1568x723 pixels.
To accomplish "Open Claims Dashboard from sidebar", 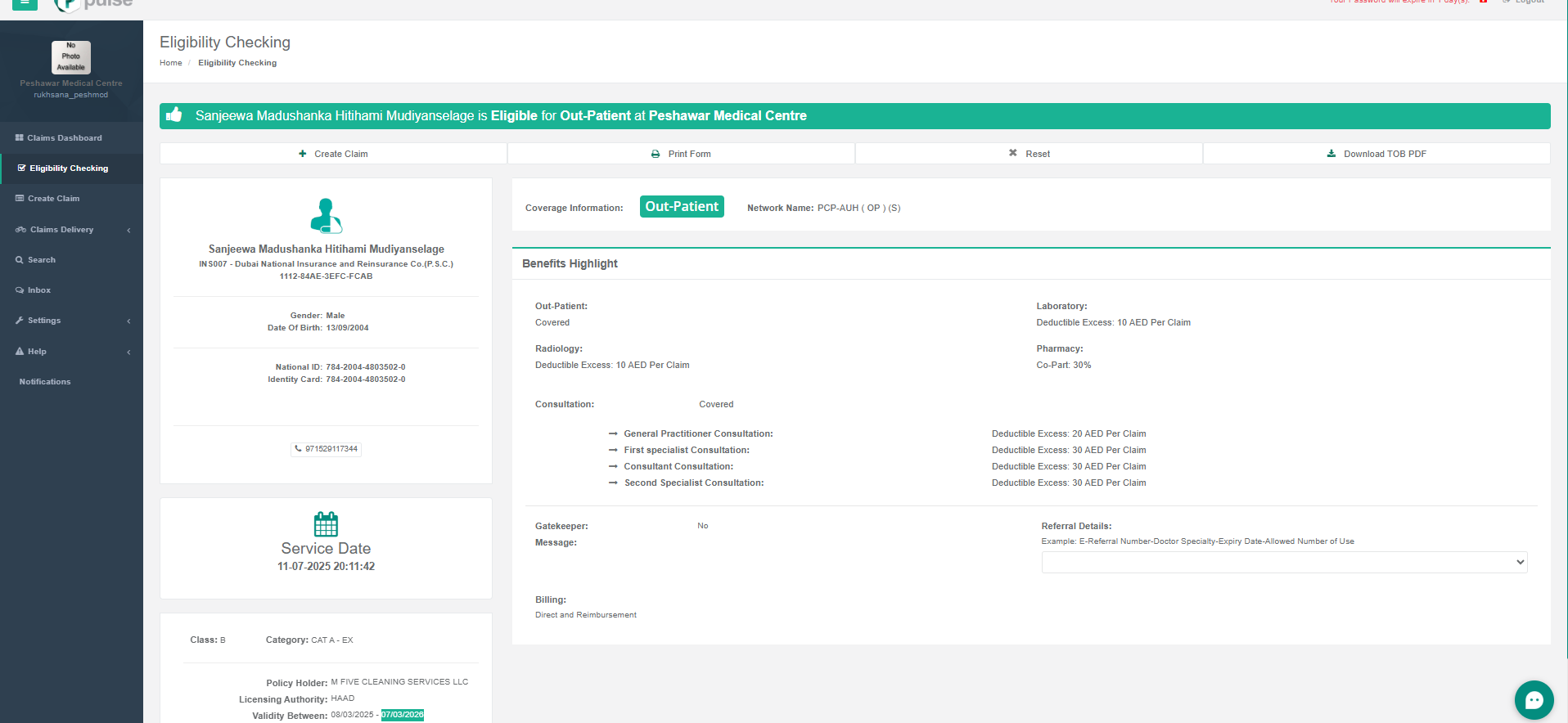I will pos(64,138).
